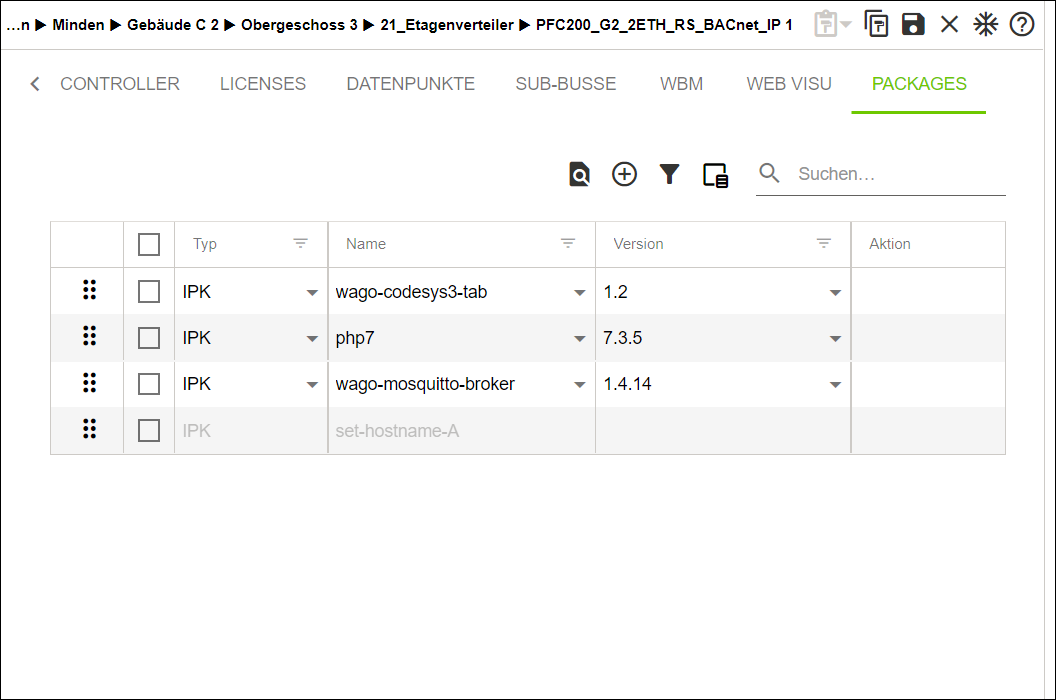This screenshot has height=700, width=1056.
Task: Open the name dropdown for php7
Action: pyautogui.click(x=579, y=339)
